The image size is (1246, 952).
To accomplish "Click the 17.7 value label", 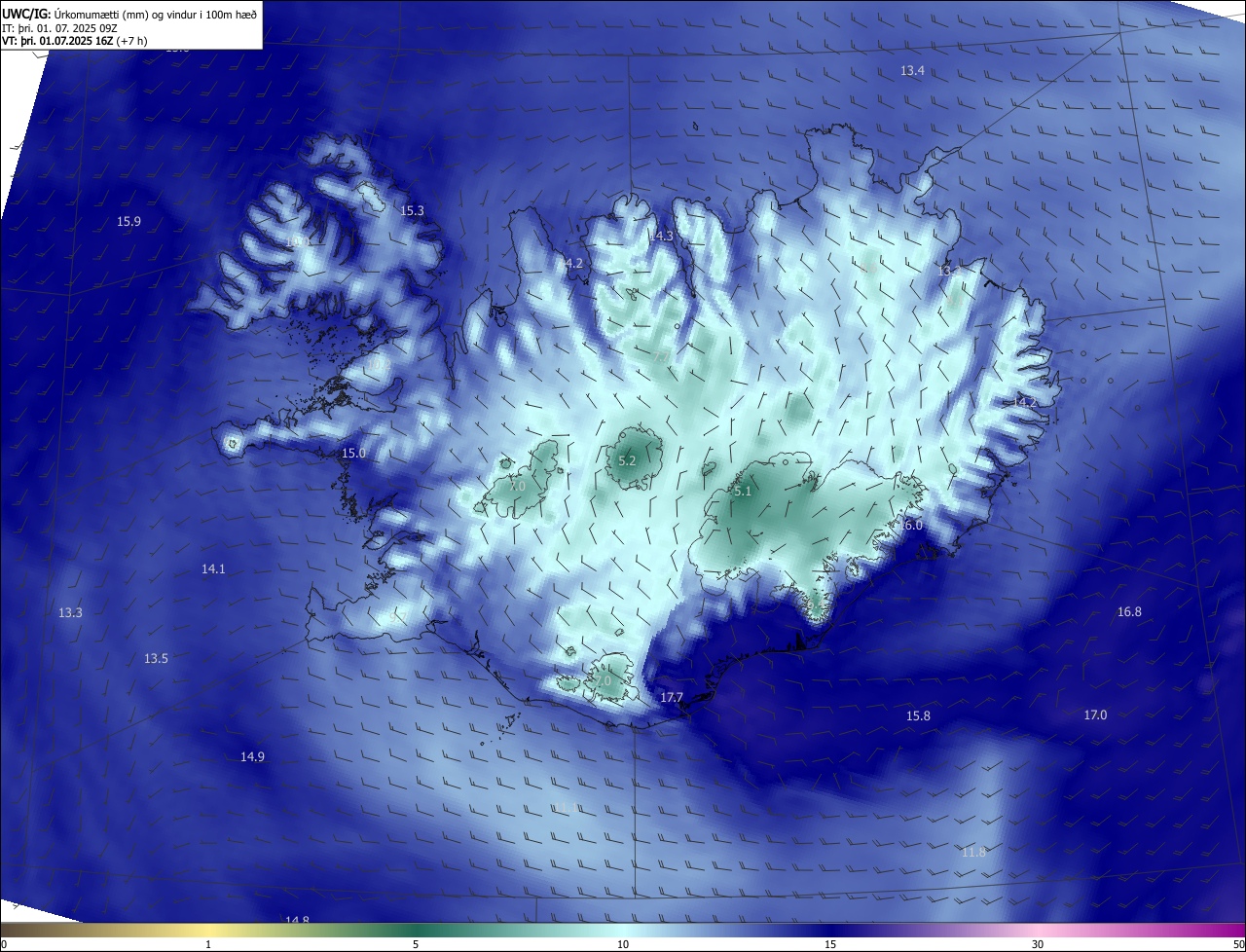I will pyautogui.click(x=672, y=698).
